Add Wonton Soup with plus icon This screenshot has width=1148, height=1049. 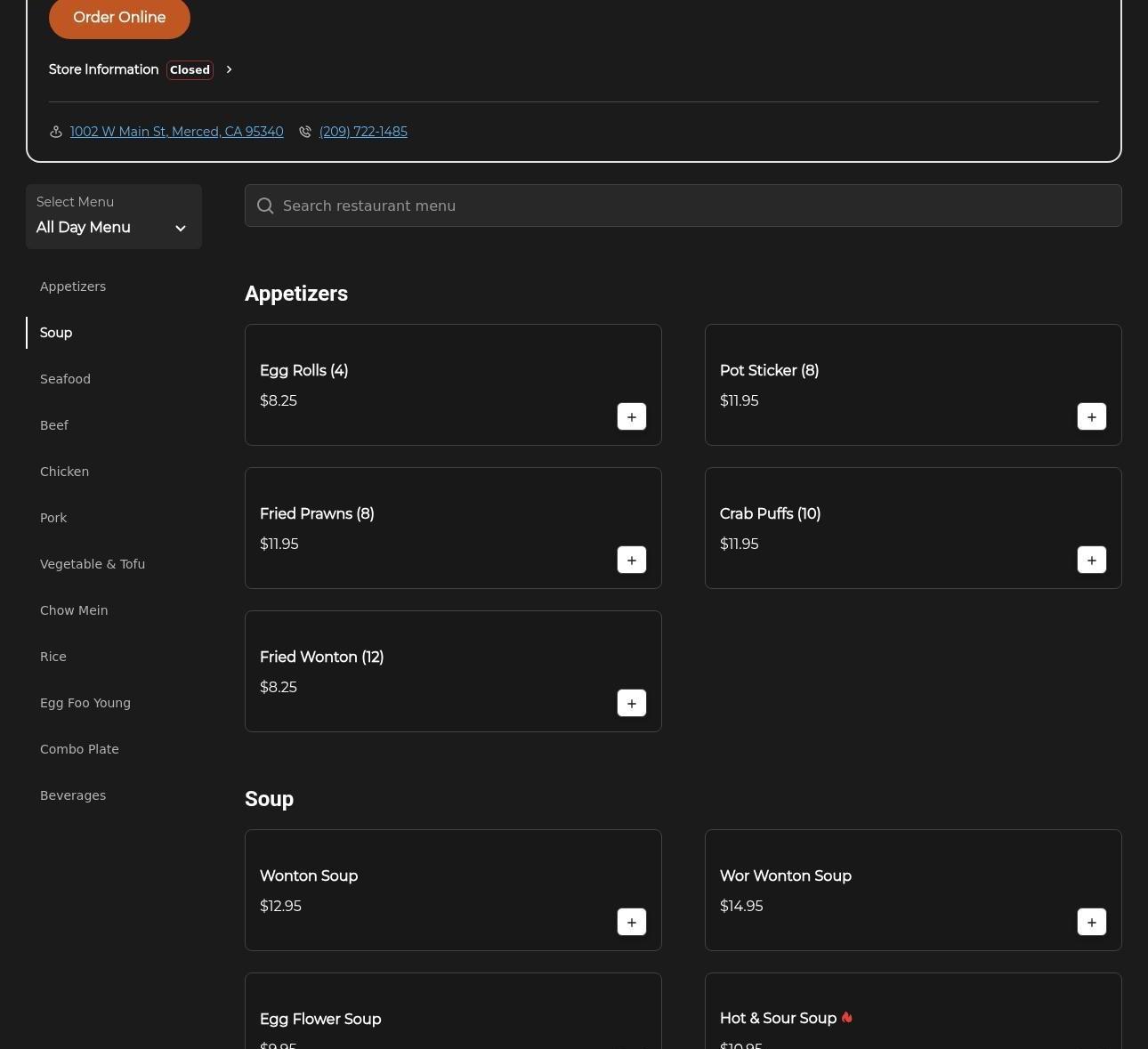pyautogui.click(x=631, y=922)
